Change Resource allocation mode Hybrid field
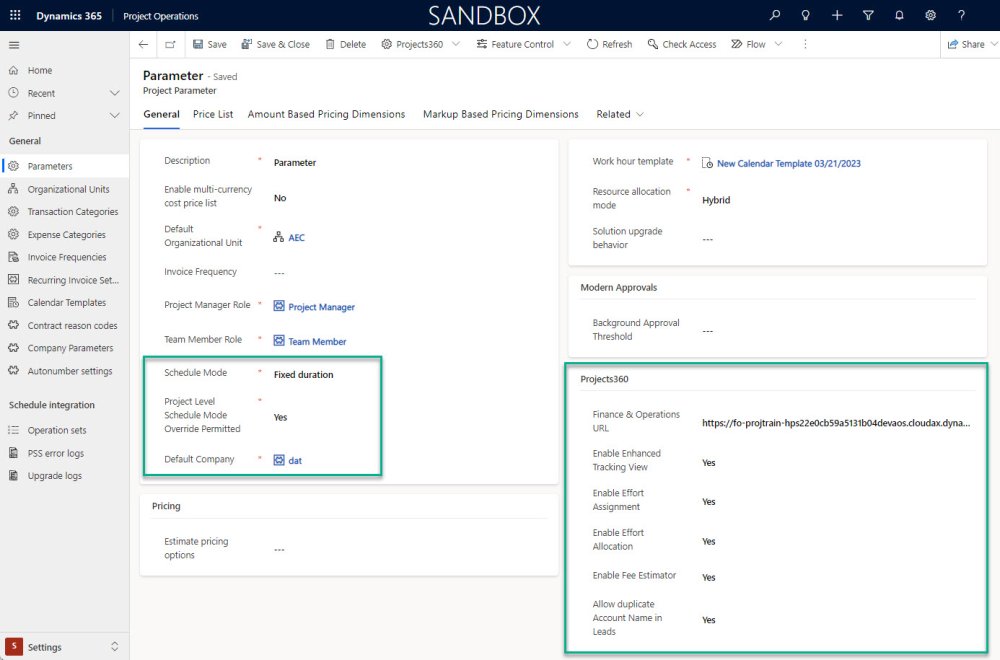This screenshot has height=660, width=1000. tap(716, 200)
